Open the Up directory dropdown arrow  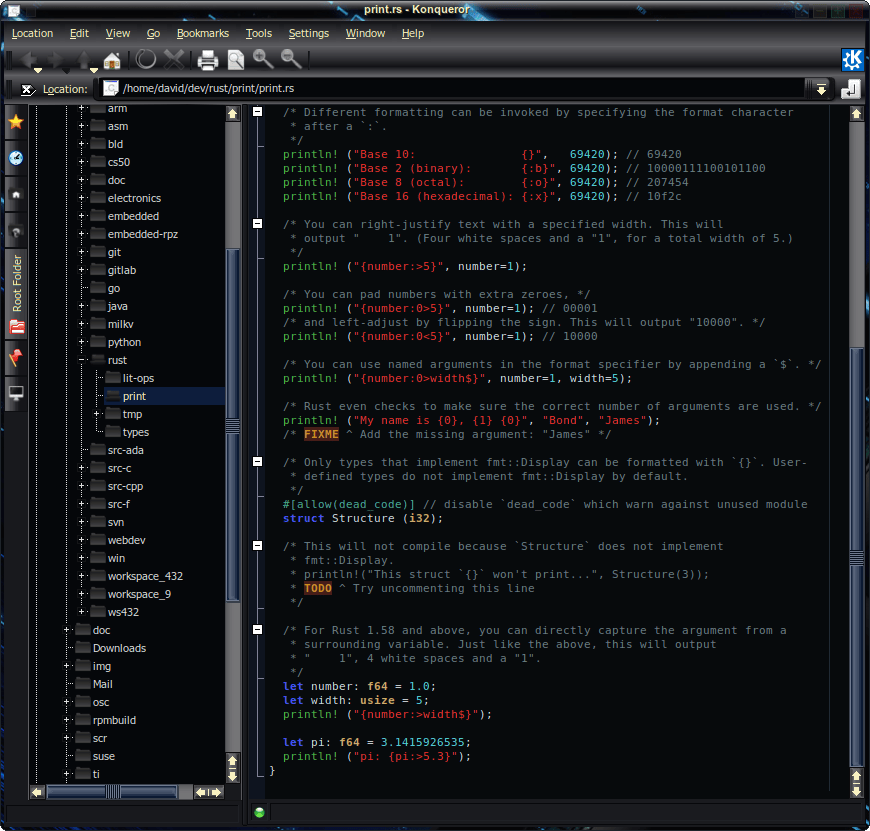tap(94, 70)
